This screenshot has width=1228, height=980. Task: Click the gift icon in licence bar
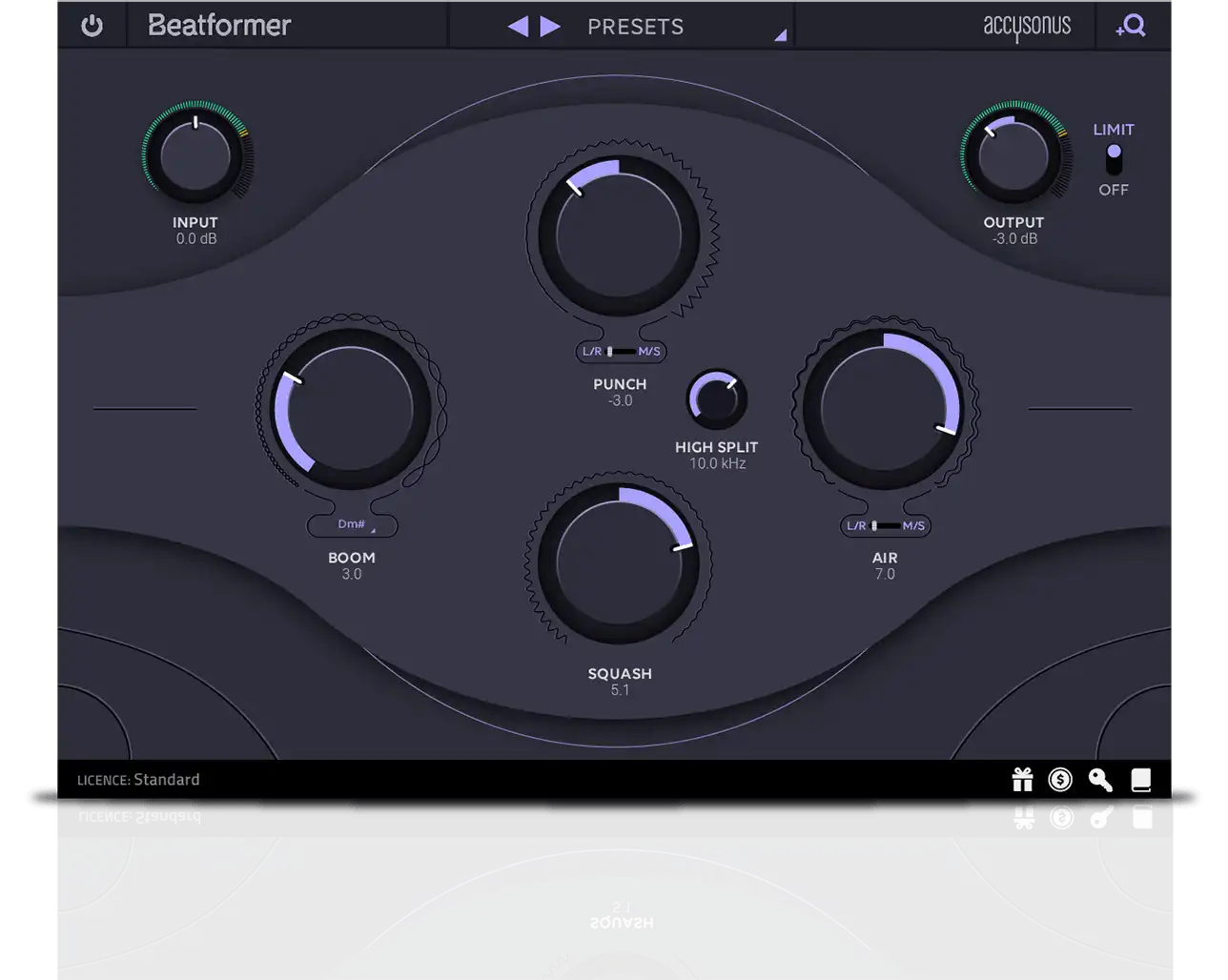point(1022,780)
